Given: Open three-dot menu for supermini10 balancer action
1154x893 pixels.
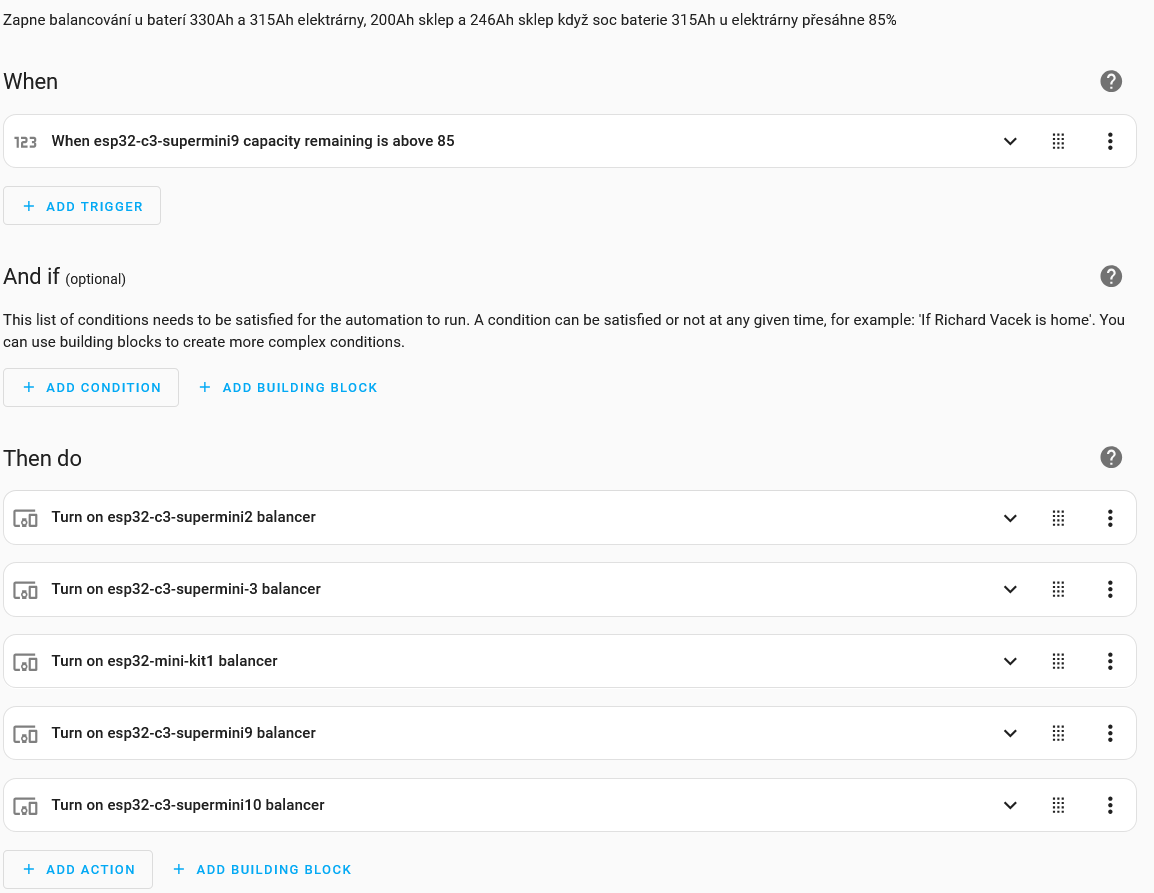Looking at the screenshot, I should tap(1110, 806).
